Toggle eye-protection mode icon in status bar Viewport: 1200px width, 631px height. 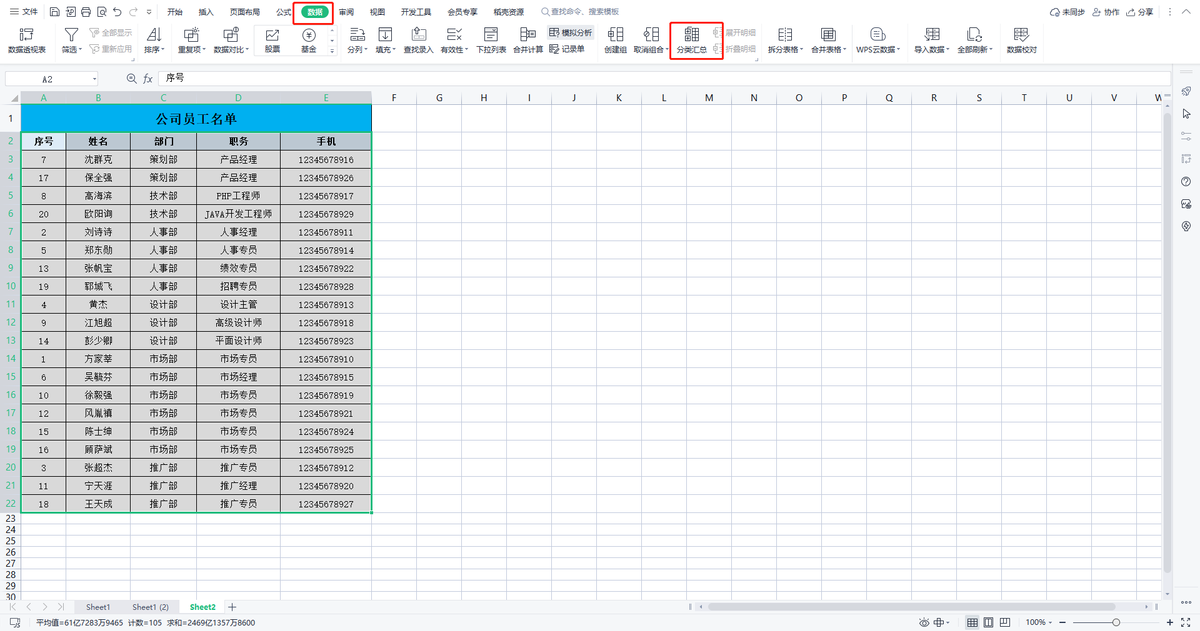(924, 622)
